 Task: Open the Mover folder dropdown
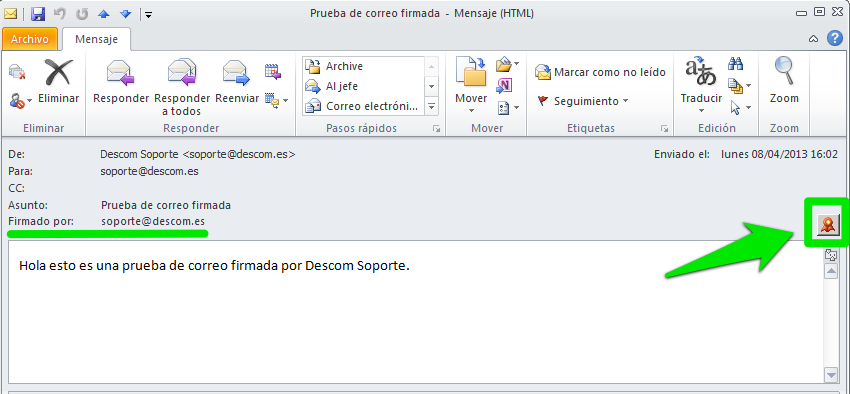coord(471,86)
